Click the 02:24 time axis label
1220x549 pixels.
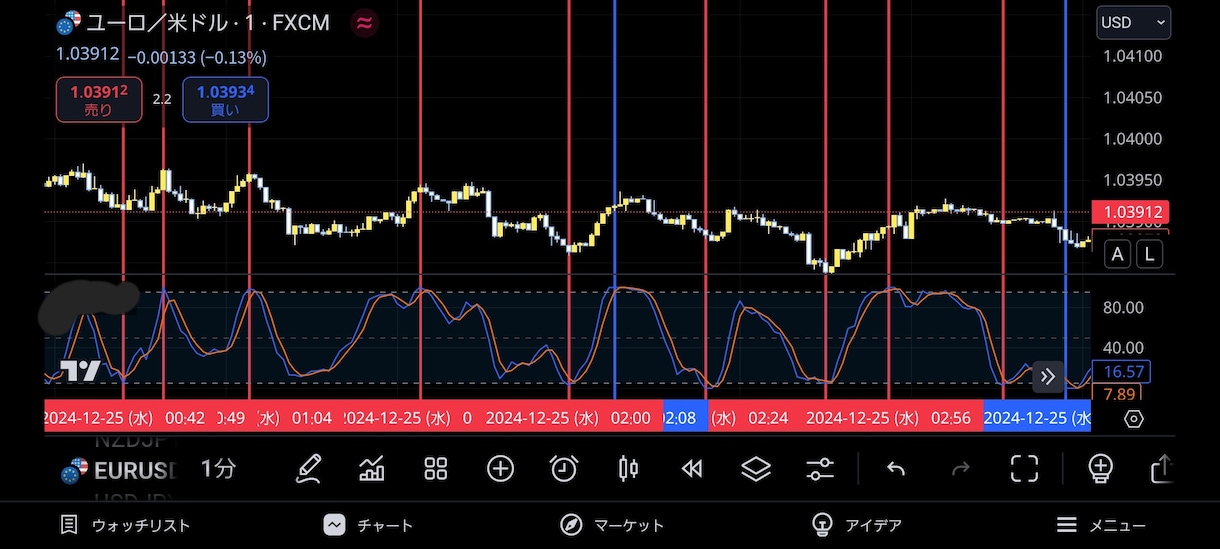click(x=768, y=418)
